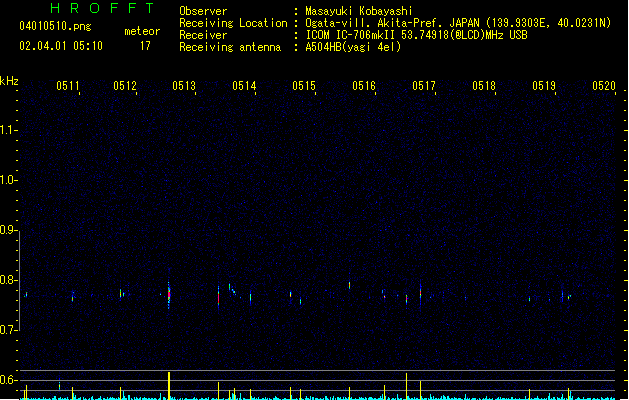Click the 0519 time axis label
The width and height of the screenshot is (629, 400).
click(544, 86)
